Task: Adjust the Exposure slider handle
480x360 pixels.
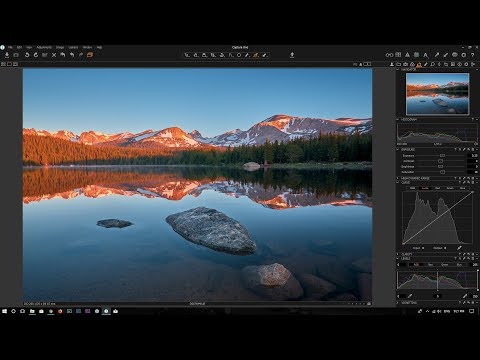Action: pyautogui.click(x=442, y=156)
